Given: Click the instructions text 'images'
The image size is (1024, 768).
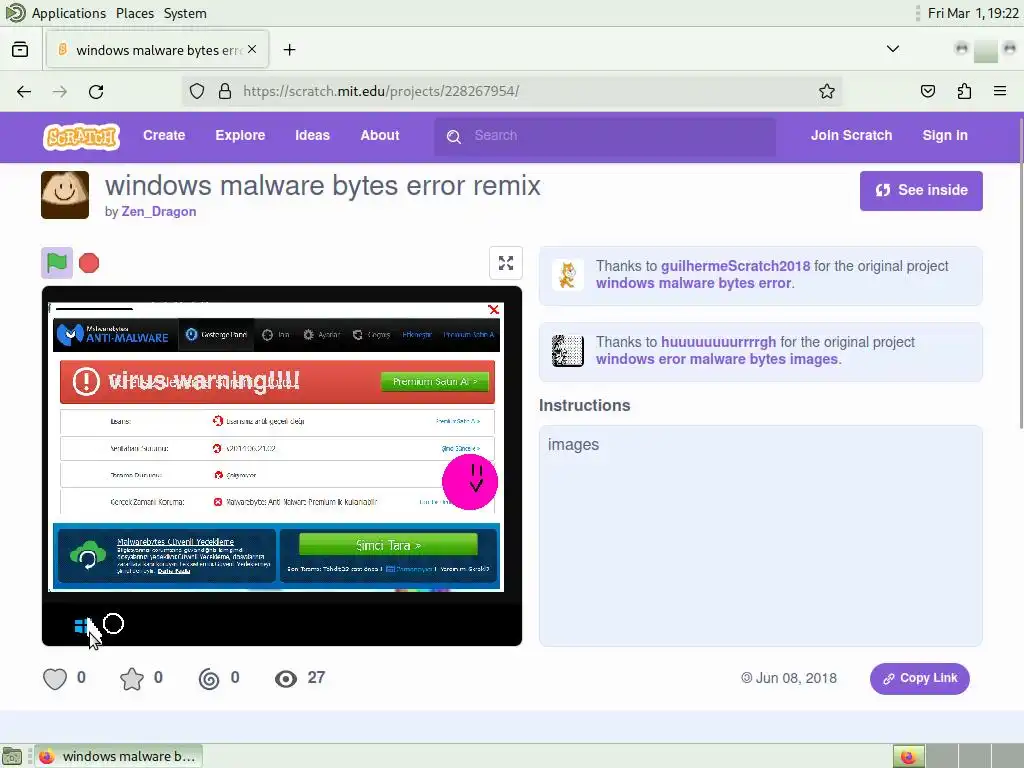Looking at the screenshot, I should pos(573,445).
